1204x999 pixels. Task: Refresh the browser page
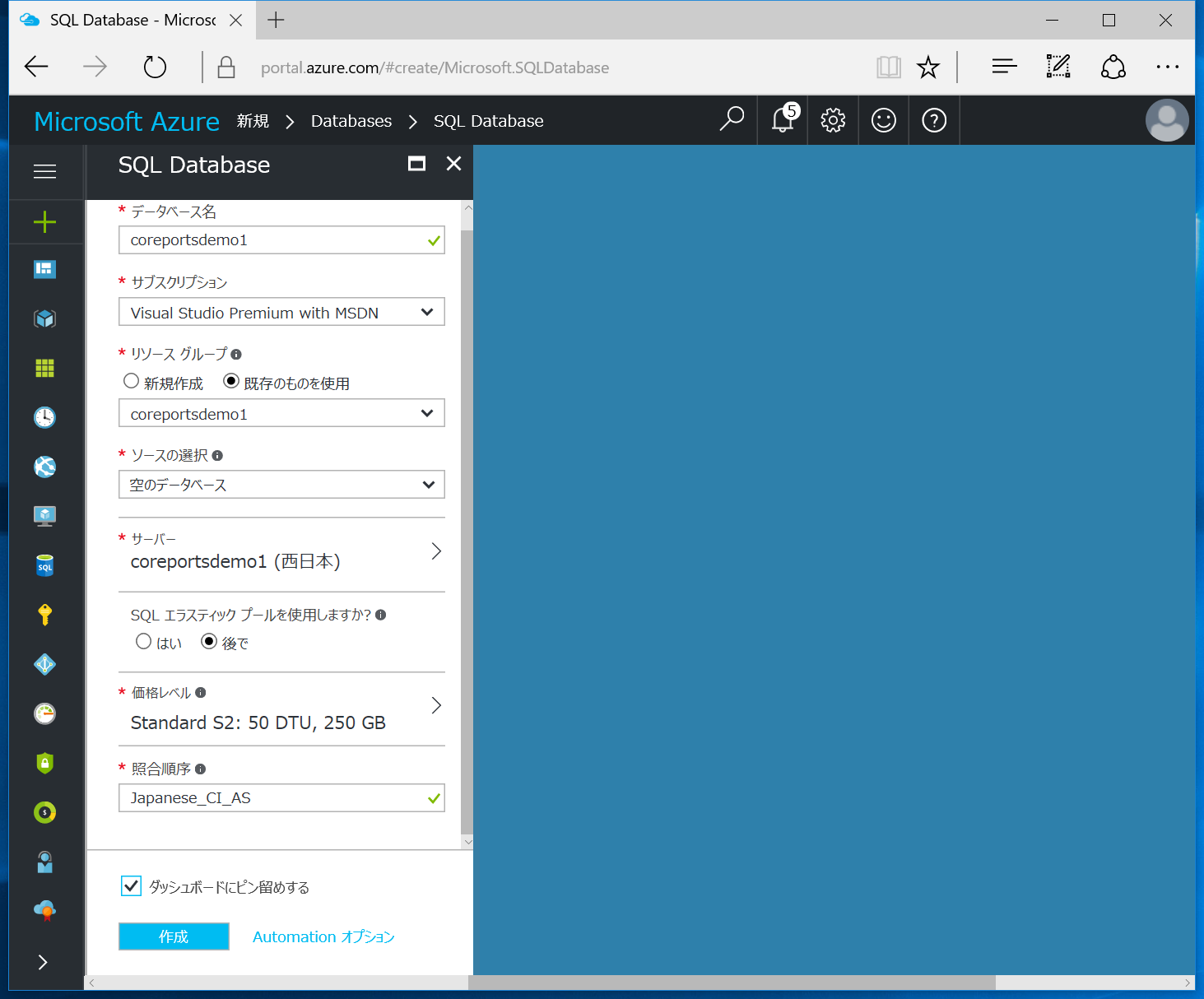tap(155, 67)
